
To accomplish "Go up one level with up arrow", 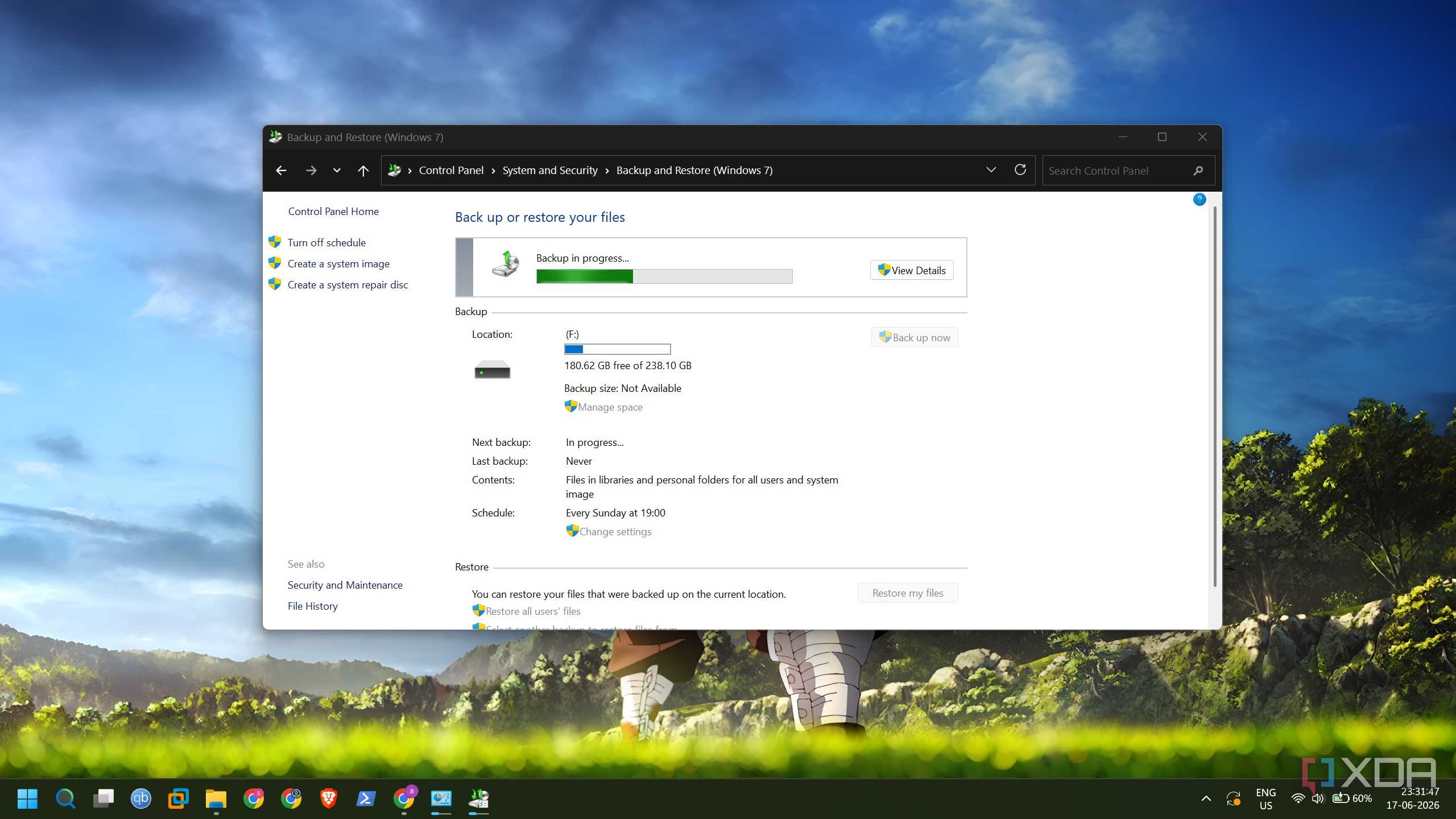I will coord(363,171).
